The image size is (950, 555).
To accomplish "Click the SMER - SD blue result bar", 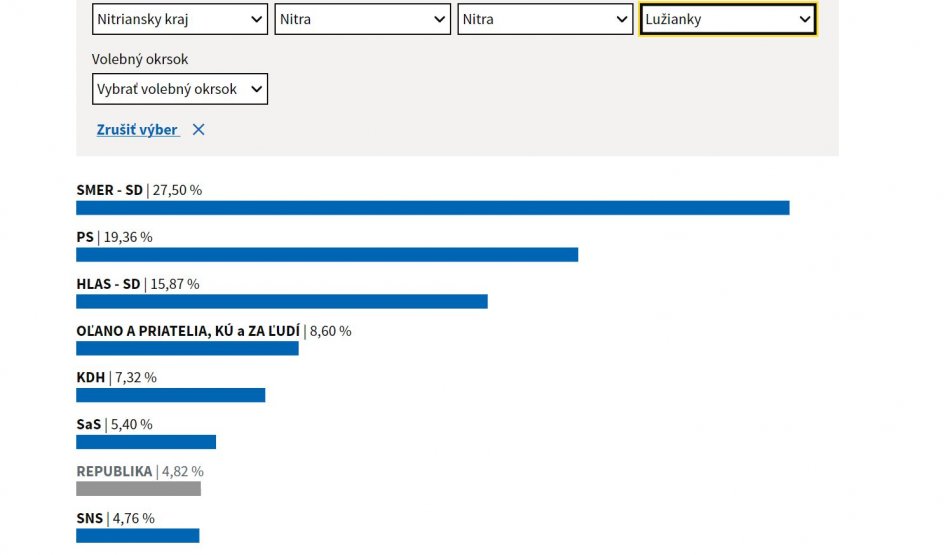I will pos(432,208).
